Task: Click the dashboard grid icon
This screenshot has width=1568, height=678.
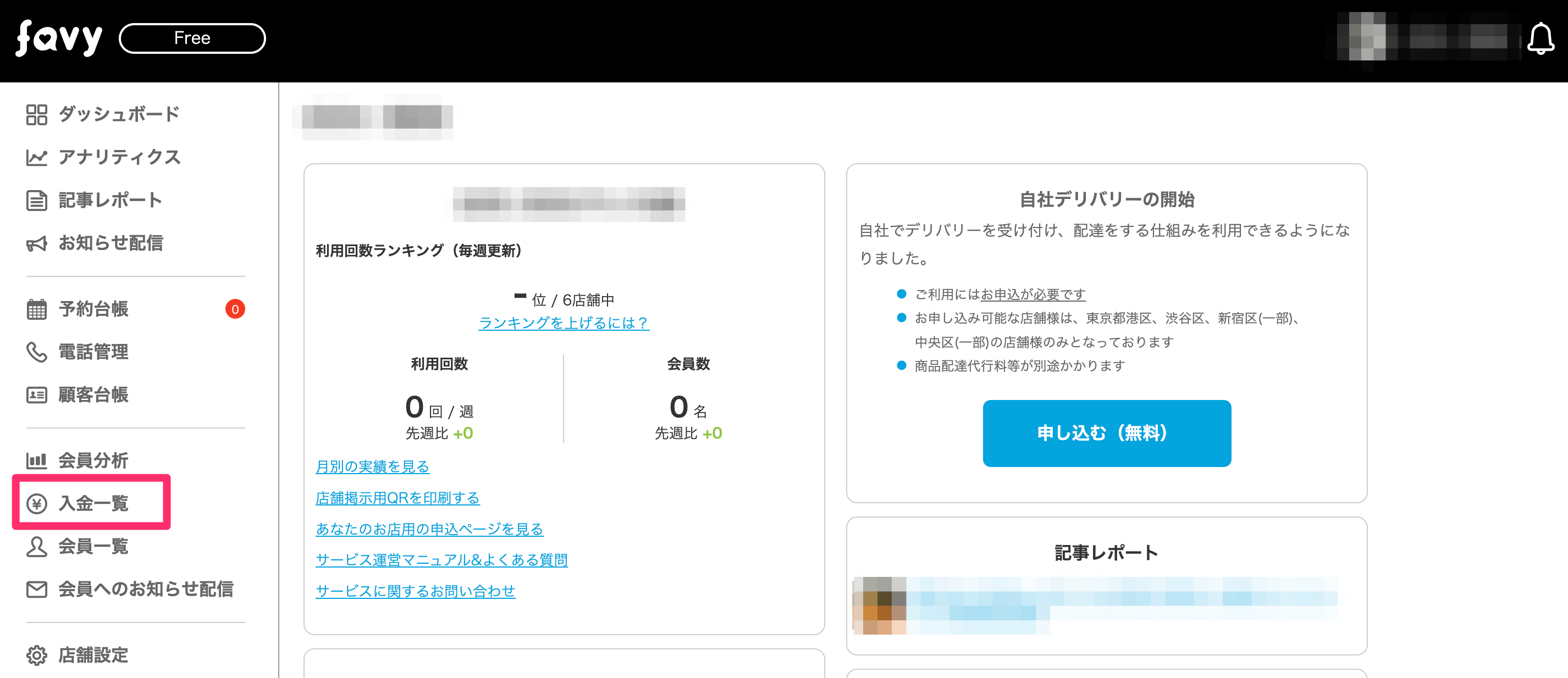Action: [36, 114]
